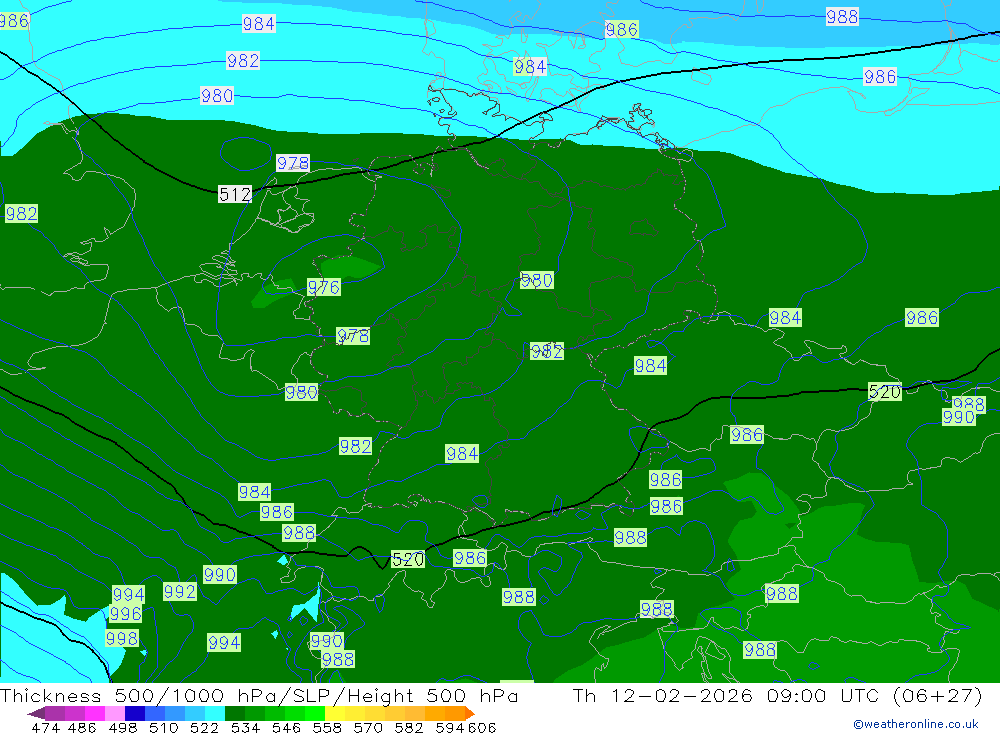1000x733 pixels.
Task: Click legend value 522
Action: [204, 727]
